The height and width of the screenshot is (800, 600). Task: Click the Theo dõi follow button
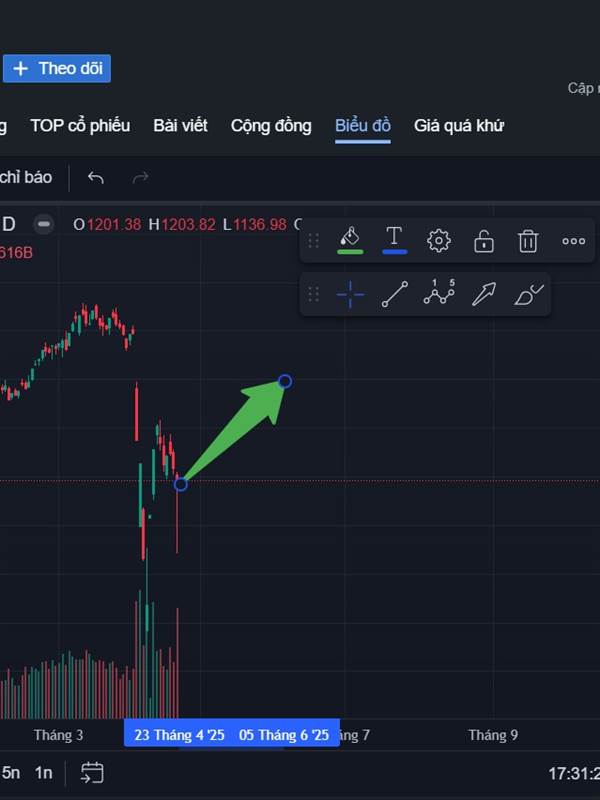(57, 68)
